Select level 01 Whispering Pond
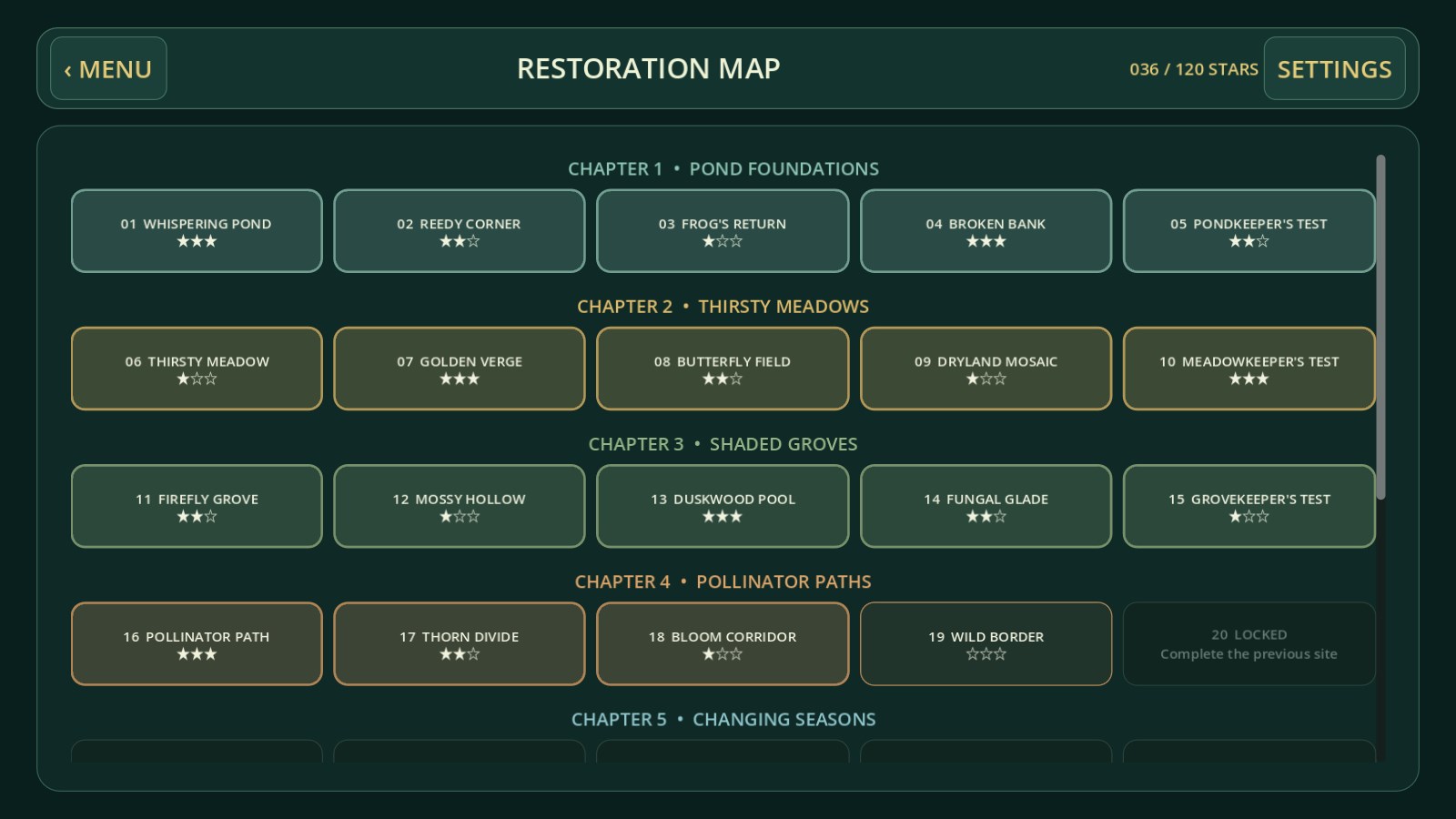 [x=197, y=231]
